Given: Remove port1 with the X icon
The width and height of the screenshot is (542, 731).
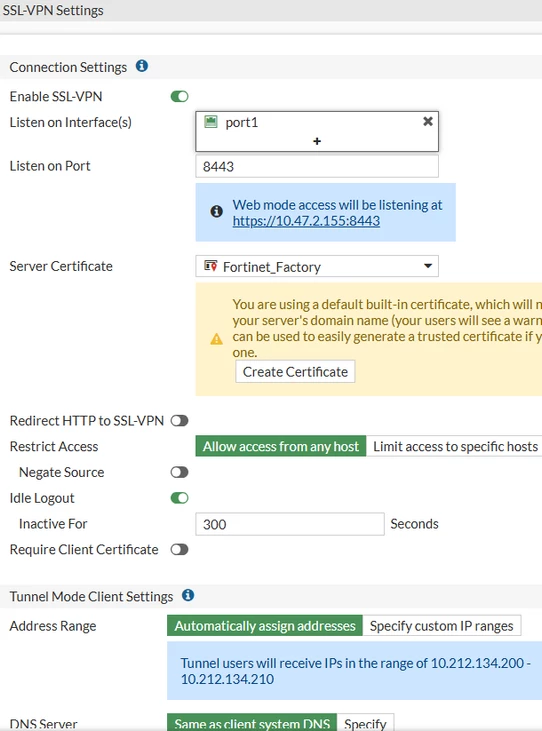Looking at the screenshot, I should coord(427,122).
